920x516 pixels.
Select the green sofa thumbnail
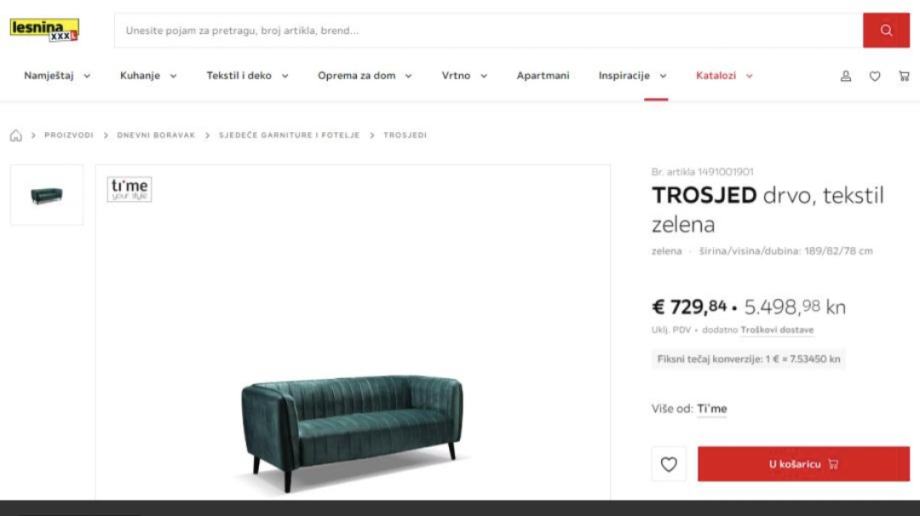point(46,195)
